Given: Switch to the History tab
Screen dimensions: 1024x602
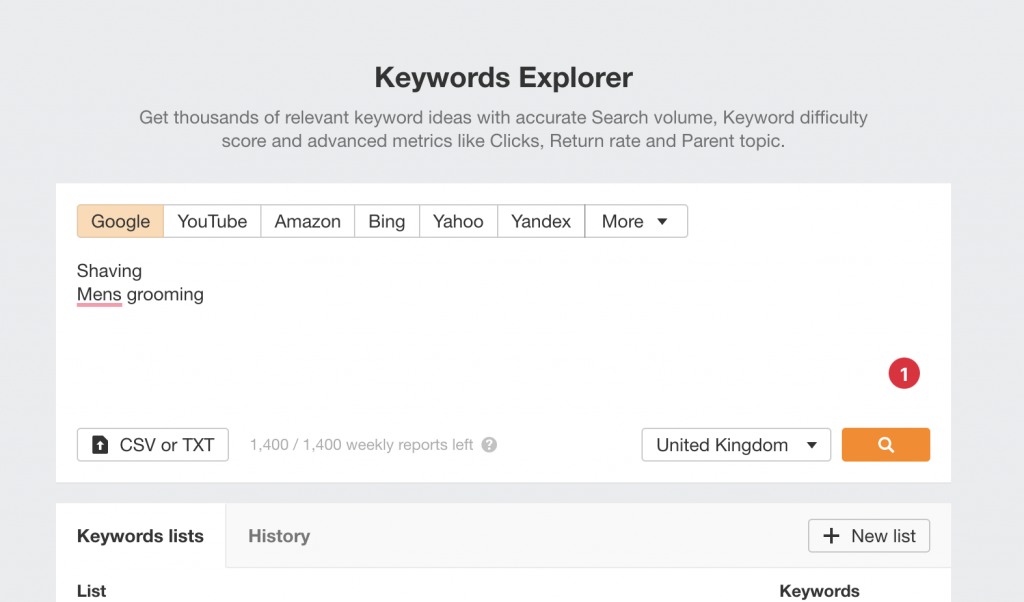Looking at the screenshot, I should 279,536.
